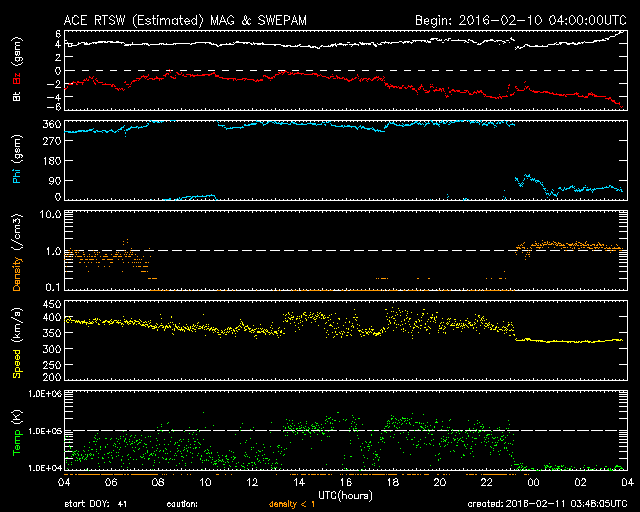Click the '1.0' tick on the Density axis
The width and height of the screenshot is (640, 512).
click(53, 252)
